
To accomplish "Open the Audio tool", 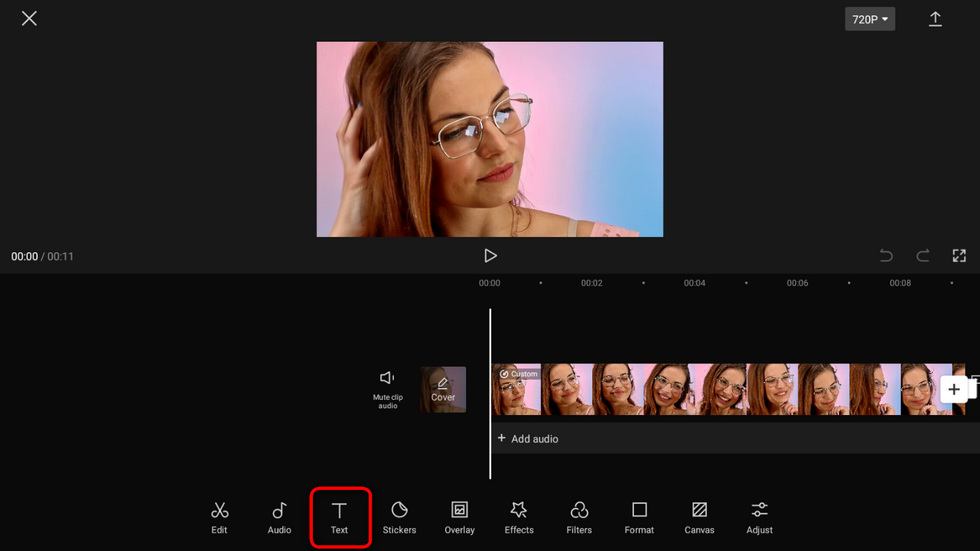I will 279,517.
